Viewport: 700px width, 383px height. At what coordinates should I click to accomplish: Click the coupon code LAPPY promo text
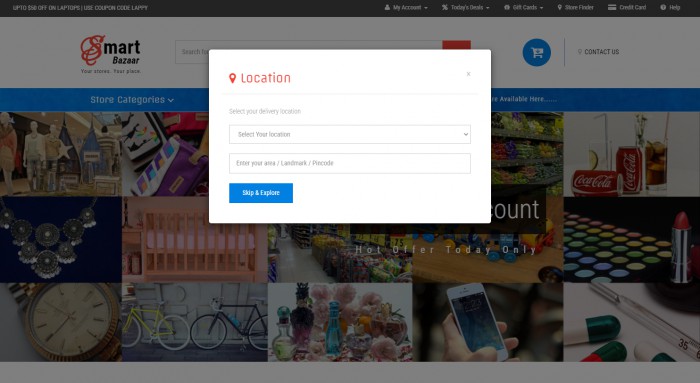tap(80, 8)
